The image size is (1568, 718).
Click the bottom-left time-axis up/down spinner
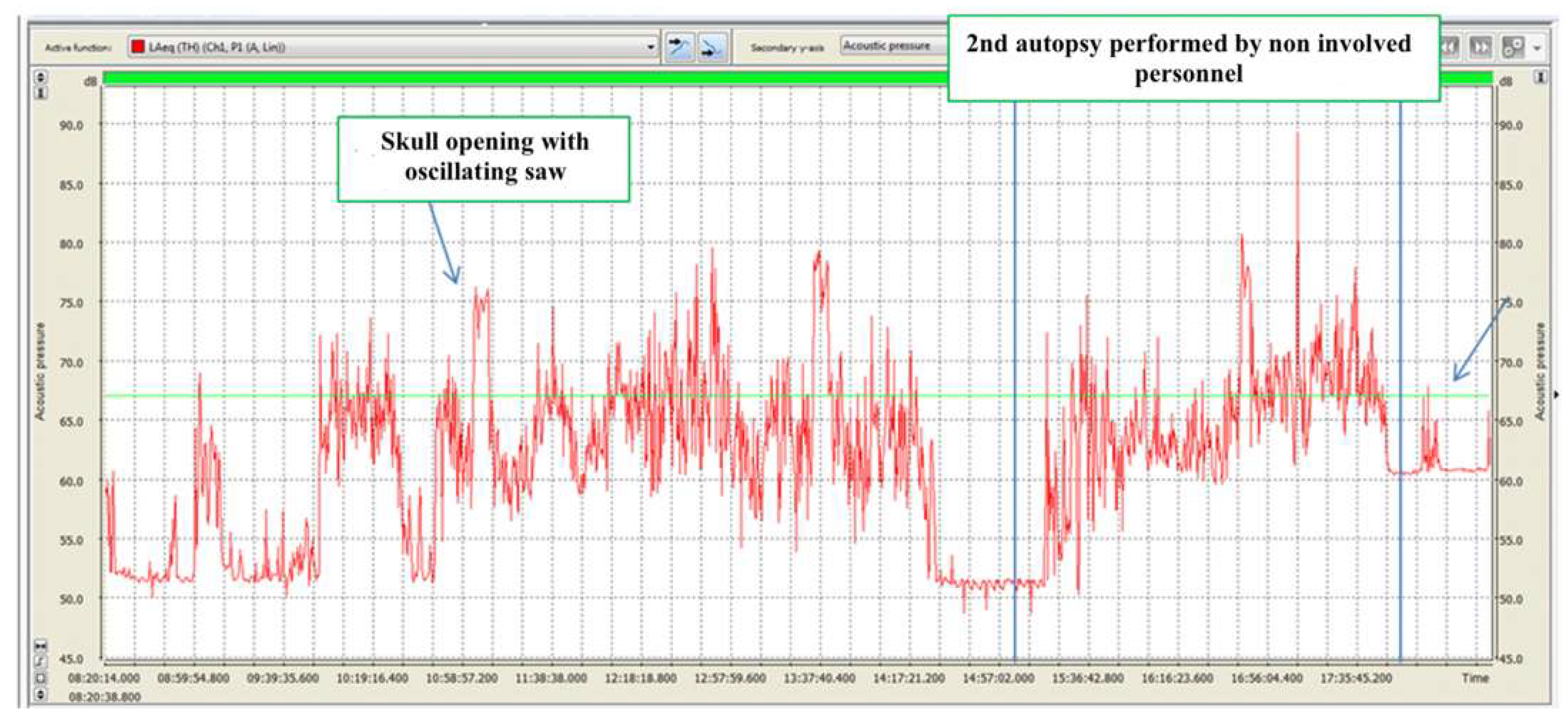40,694
